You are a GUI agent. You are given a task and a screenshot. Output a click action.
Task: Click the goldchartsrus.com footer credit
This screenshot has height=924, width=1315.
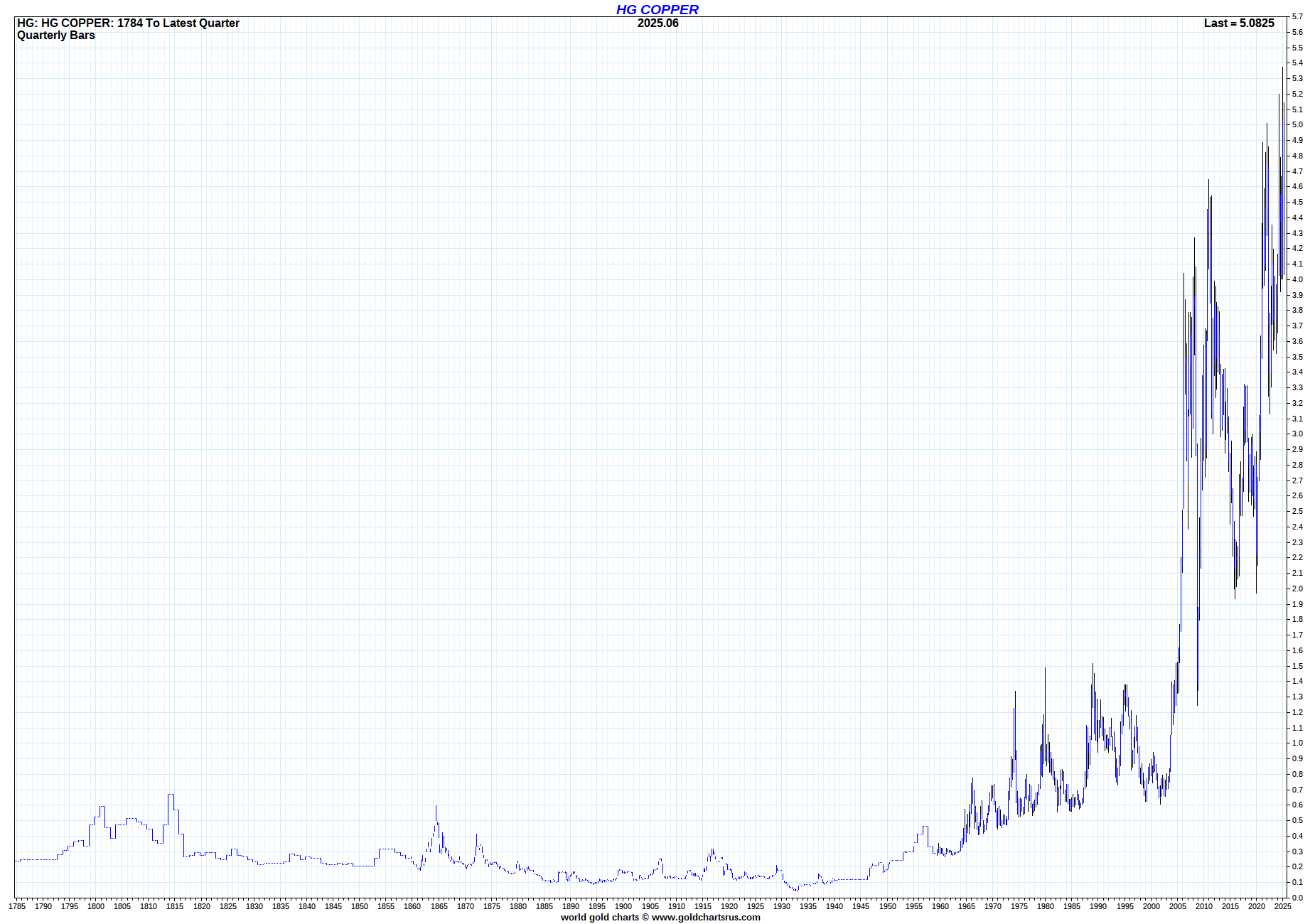click(x=660, y=917)
